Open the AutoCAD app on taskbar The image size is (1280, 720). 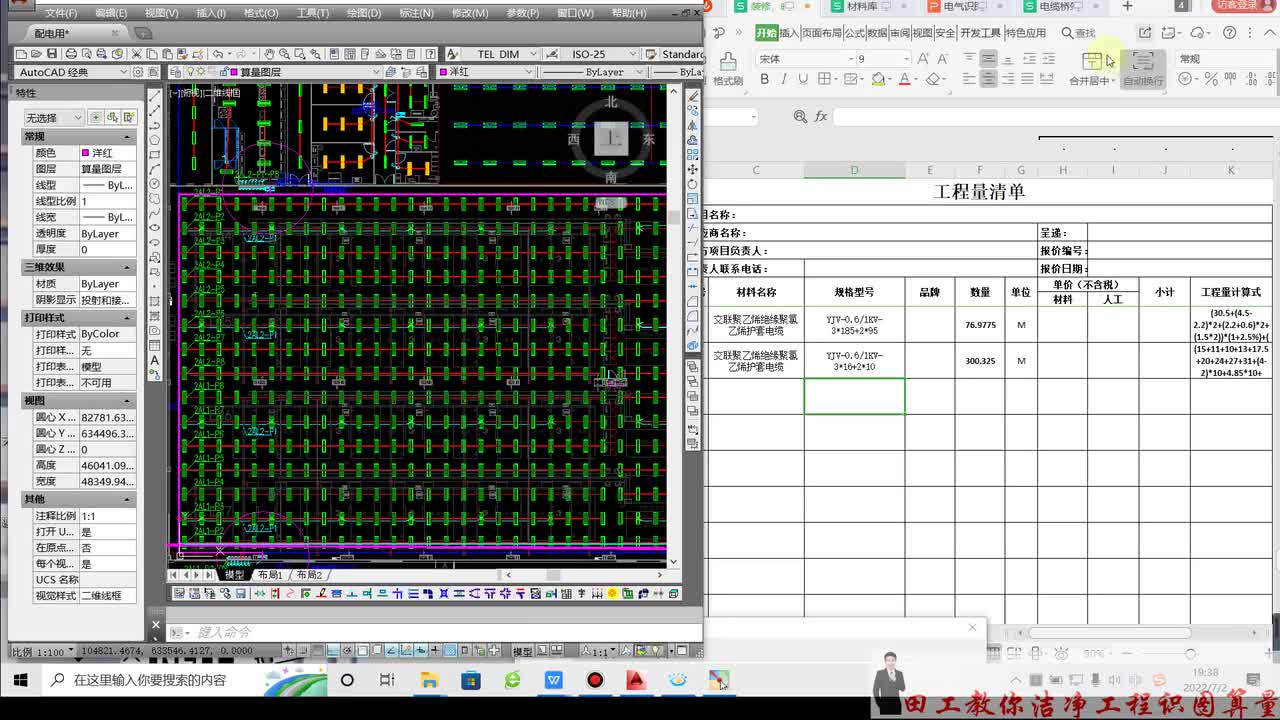point(636,680)
